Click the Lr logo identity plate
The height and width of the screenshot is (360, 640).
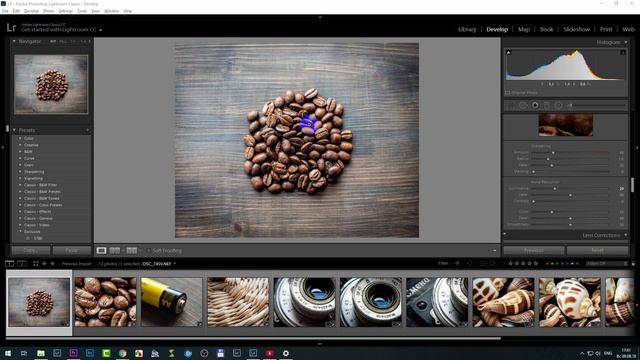click(11, 27)
